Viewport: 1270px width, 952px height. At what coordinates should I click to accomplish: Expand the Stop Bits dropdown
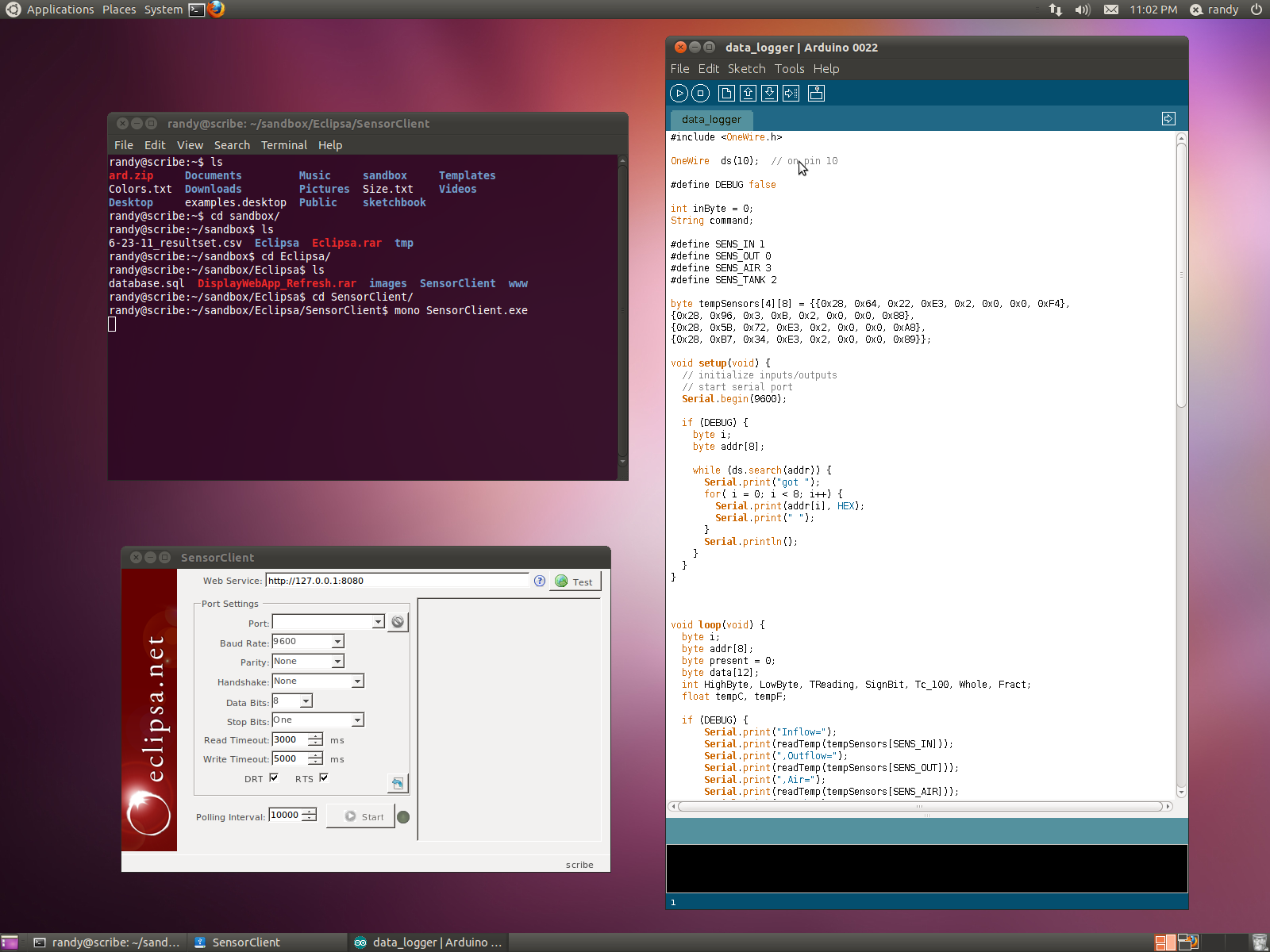pos(357,720)
